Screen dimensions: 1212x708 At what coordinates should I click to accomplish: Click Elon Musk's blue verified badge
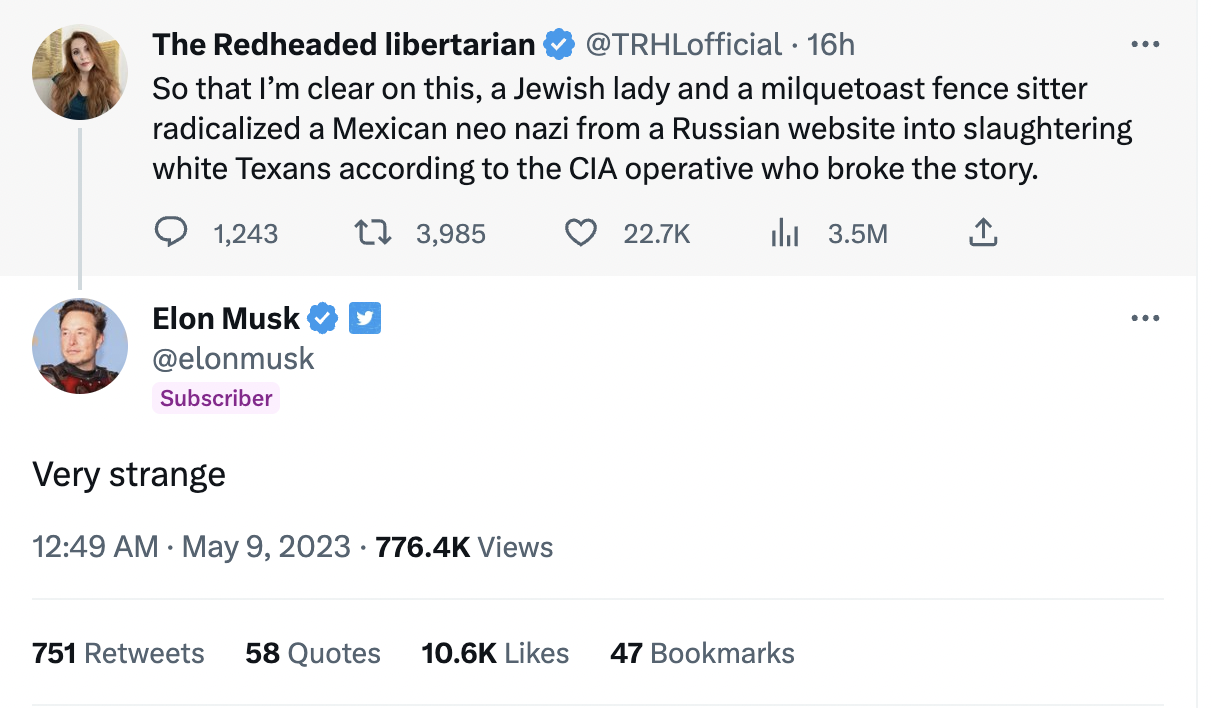(x=321, y=317)
